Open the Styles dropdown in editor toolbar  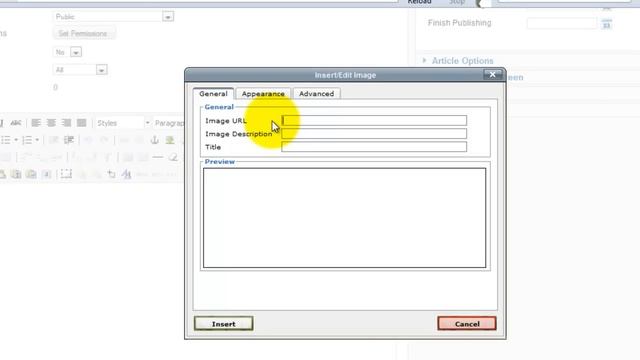pyautogui.click(x=122, y=123)
